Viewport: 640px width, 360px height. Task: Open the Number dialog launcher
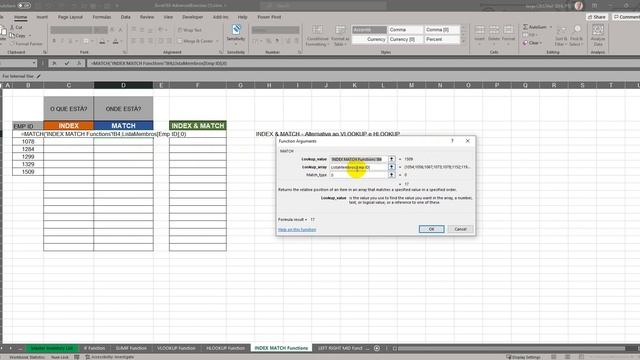[x=299, y=52]
